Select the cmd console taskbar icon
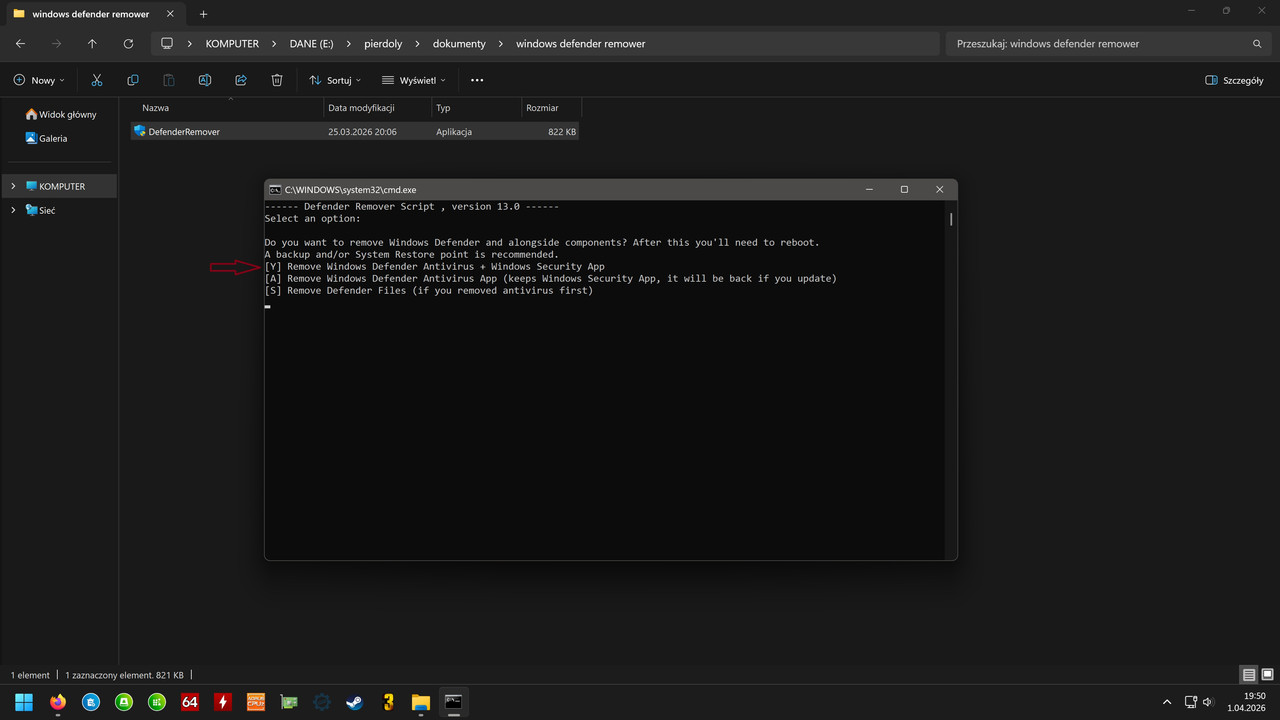The height and width of the screenshot is (720, 1280). tap(453, 702)
